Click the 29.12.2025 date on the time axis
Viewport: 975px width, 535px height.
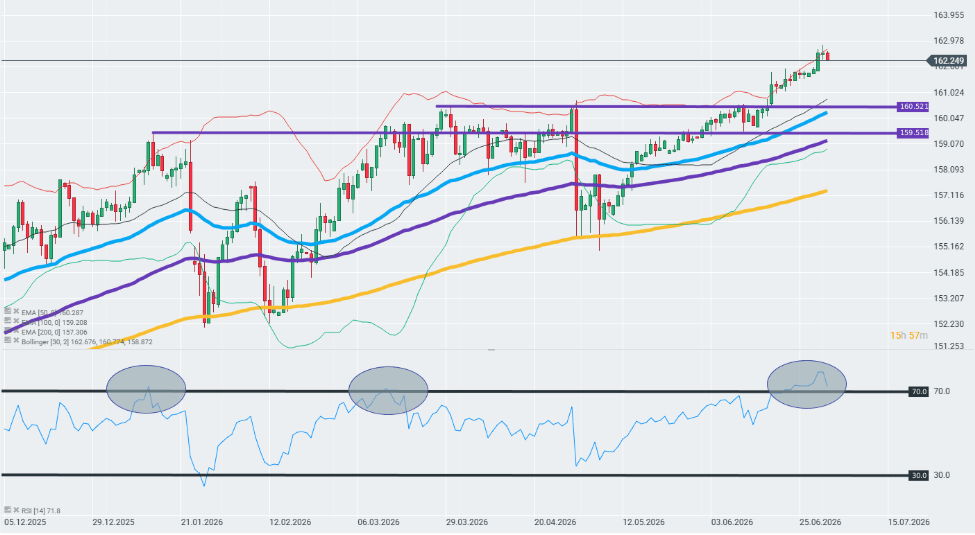coord(113,522)
